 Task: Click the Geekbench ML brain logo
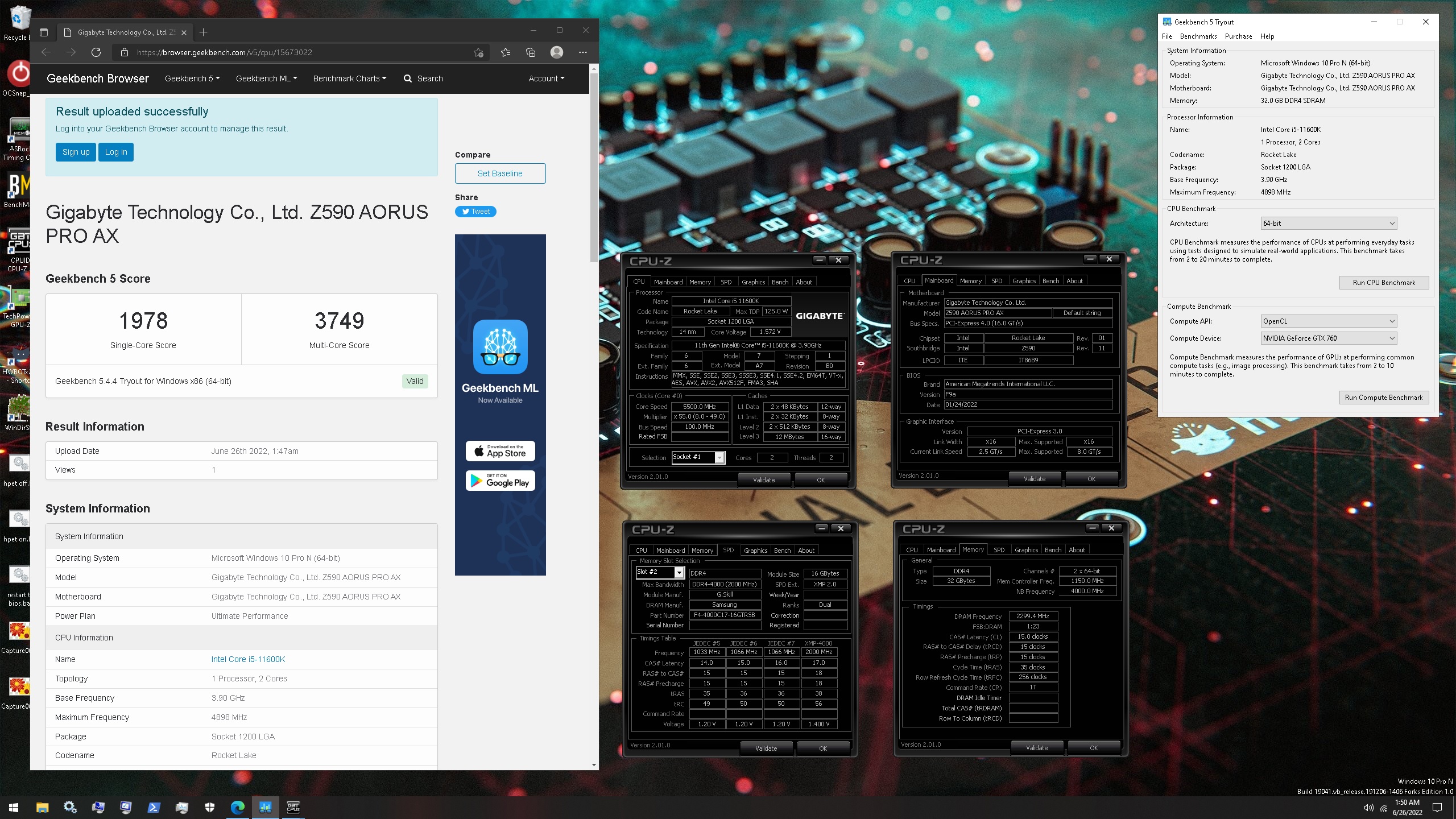pos(500,347)
